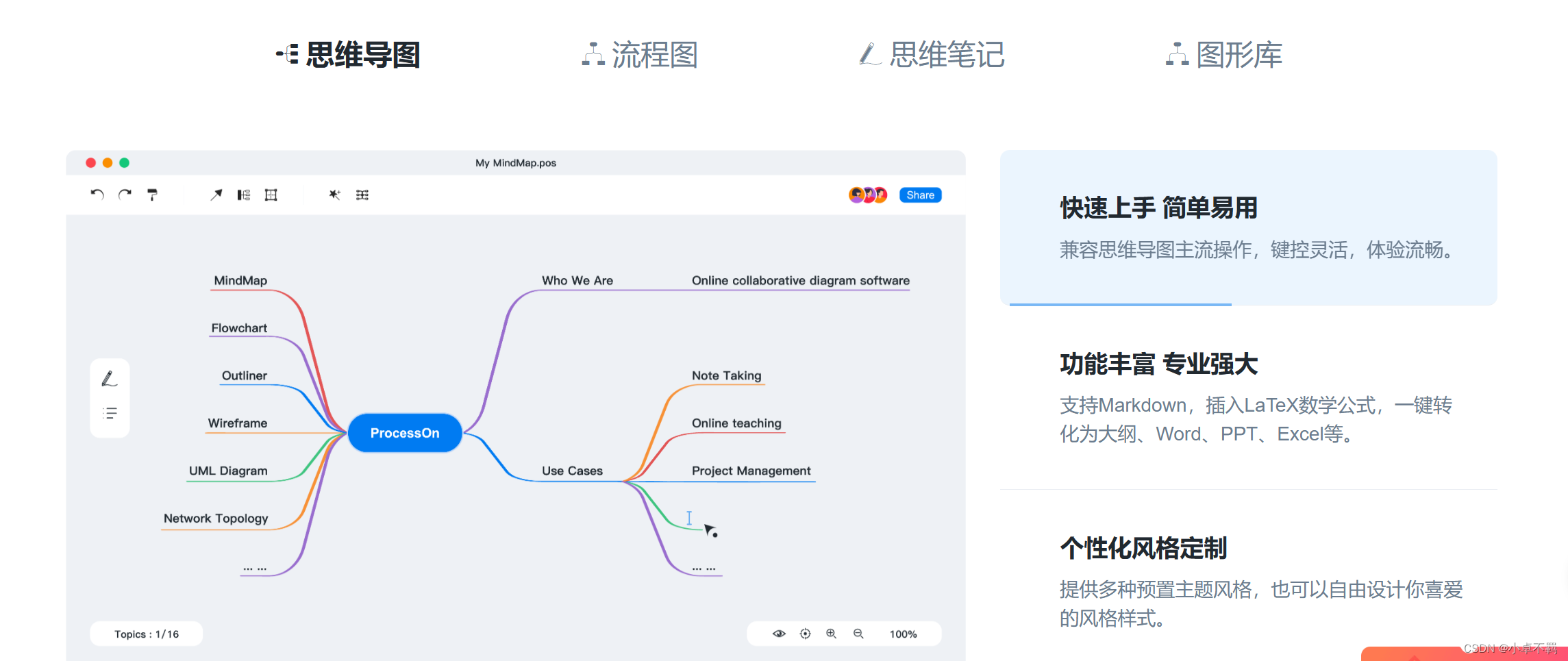Screen dimensions: 1568x661
Task: Open the outline list icon in side panel
Action: 110,413
